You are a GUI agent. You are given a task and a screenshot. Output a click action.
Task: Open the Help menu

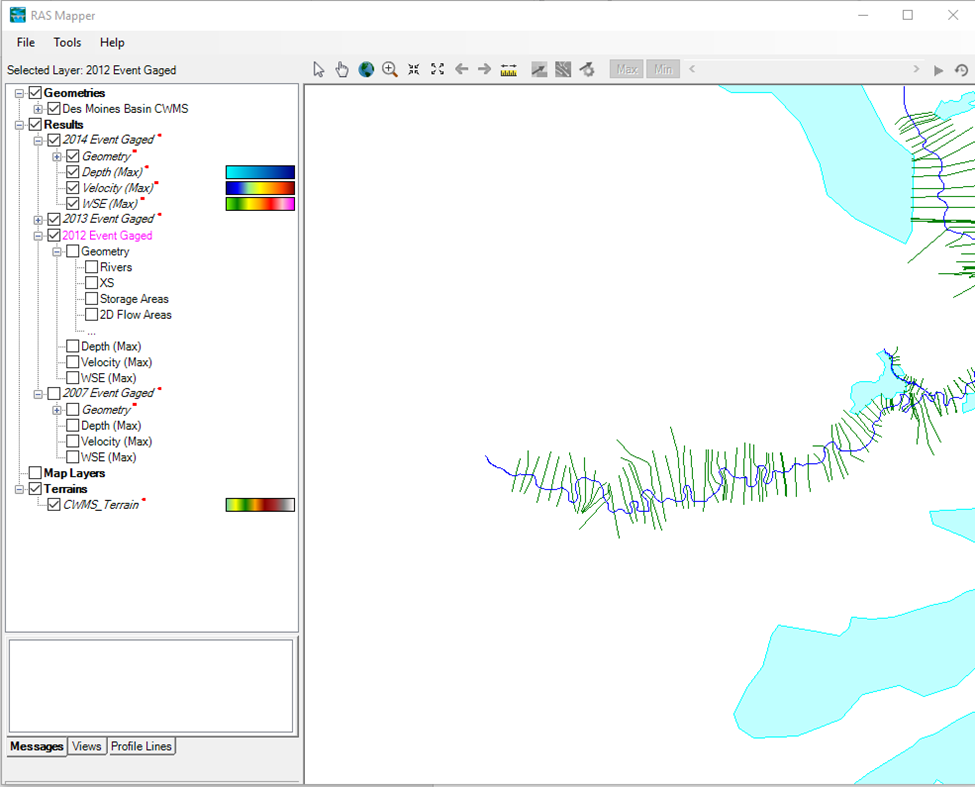click(112, 42)
